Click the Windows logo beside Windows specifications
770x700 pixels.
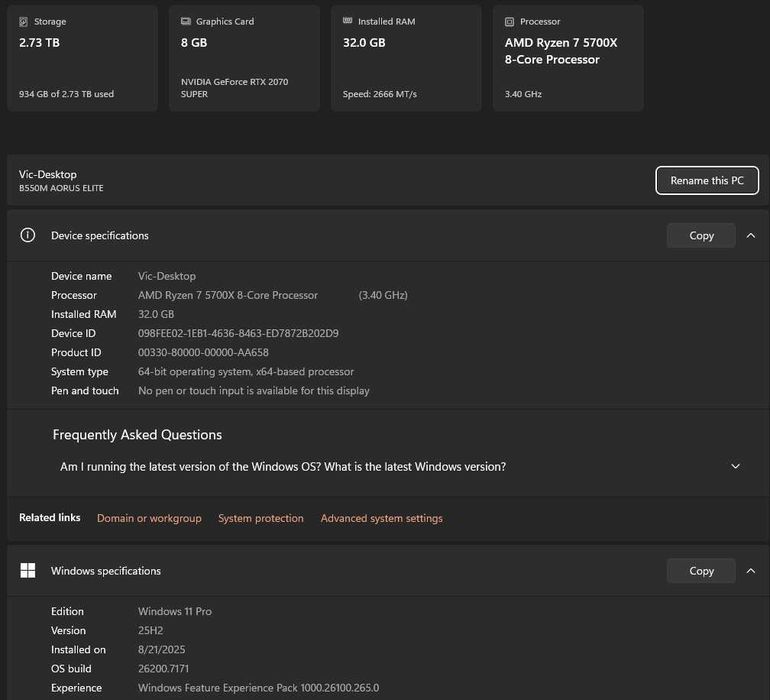click(x=28, y=570)
